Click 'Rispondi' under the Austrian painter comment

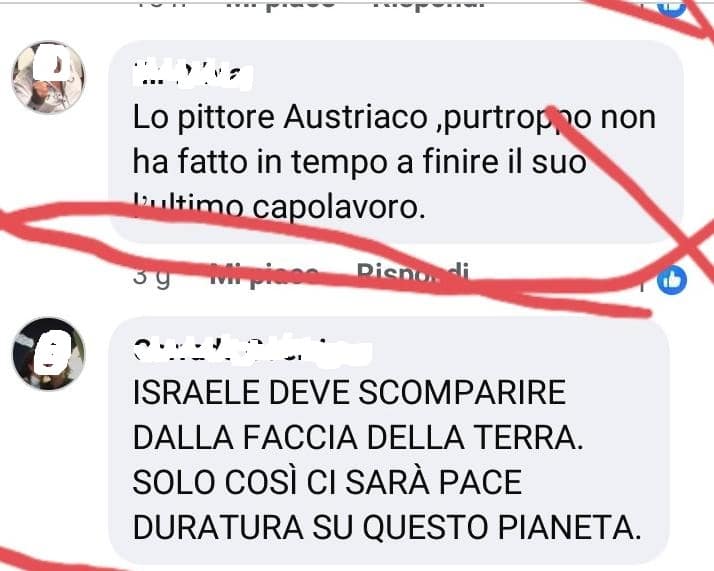click(x=412, y=275)
